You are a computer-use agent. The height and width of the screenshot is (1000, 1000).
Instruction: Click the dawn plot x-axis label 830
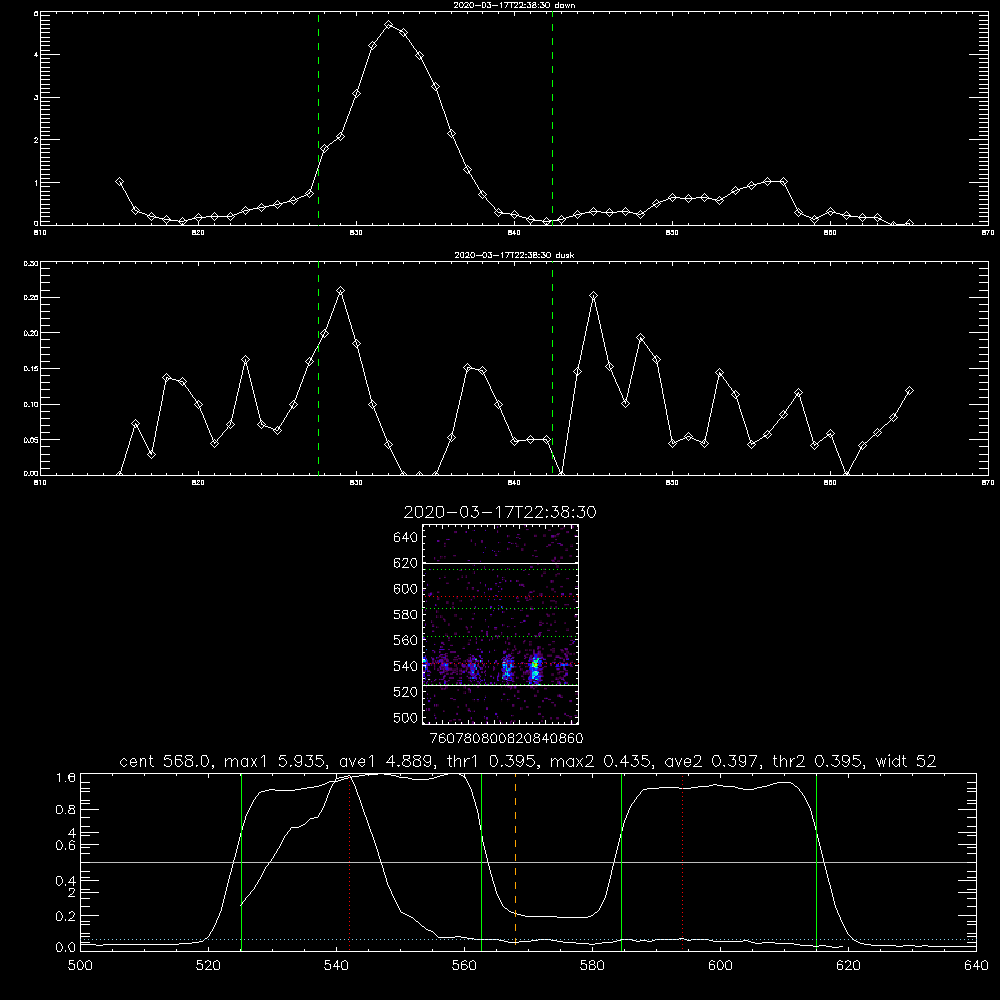pos(356,233)
